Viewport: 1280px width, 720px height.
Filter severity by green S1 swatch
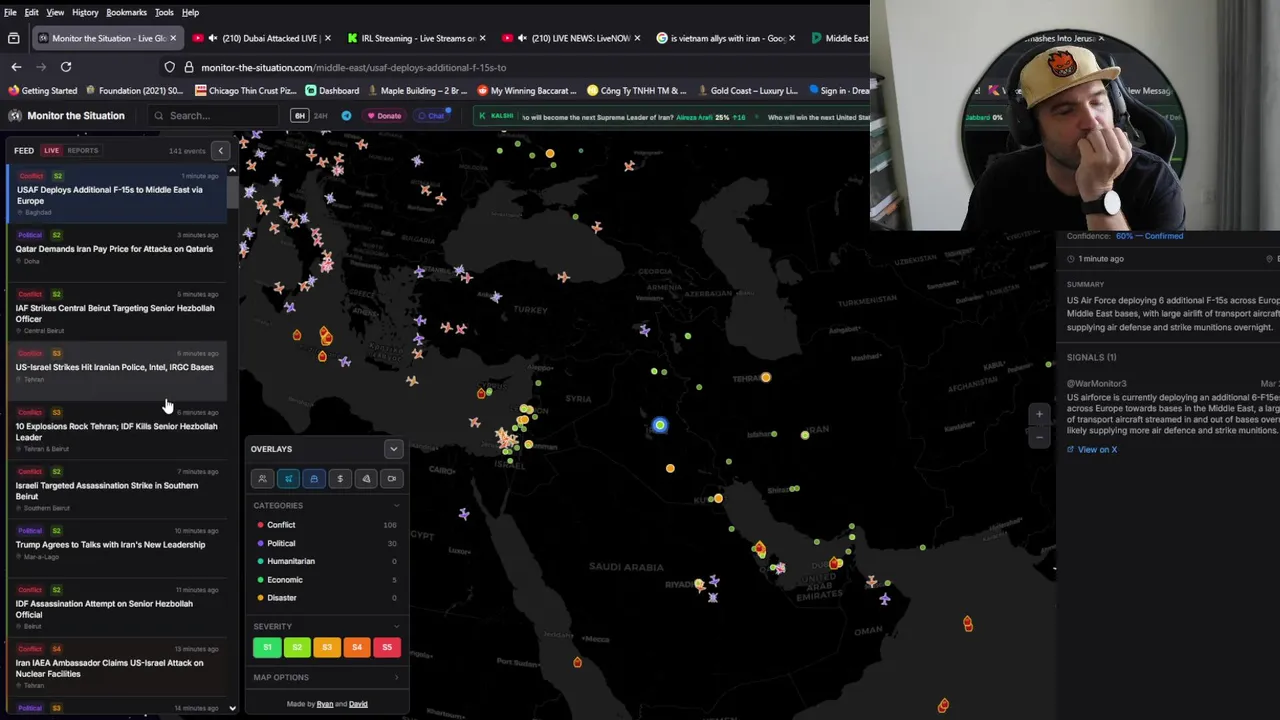266,648
